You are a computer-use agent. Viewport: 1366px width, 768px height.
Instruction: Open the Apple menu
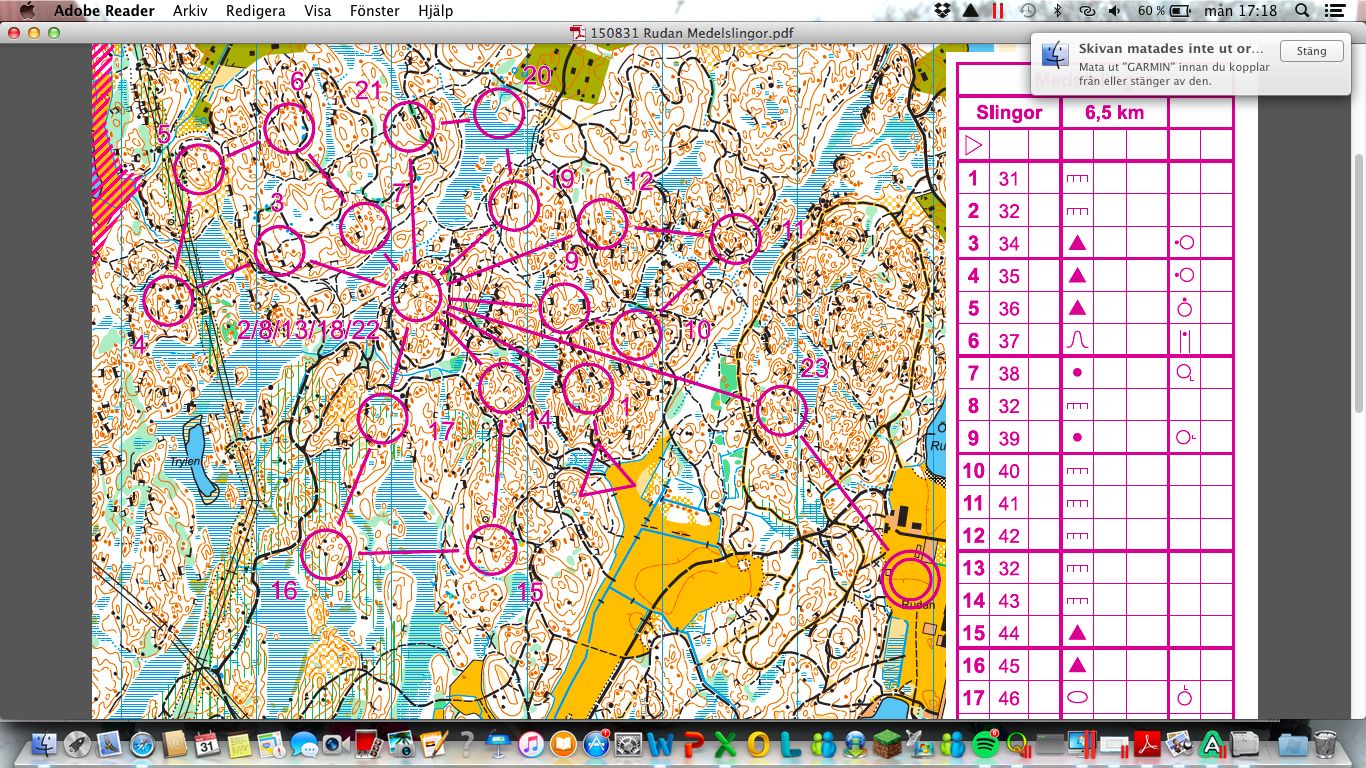point(27,11)
